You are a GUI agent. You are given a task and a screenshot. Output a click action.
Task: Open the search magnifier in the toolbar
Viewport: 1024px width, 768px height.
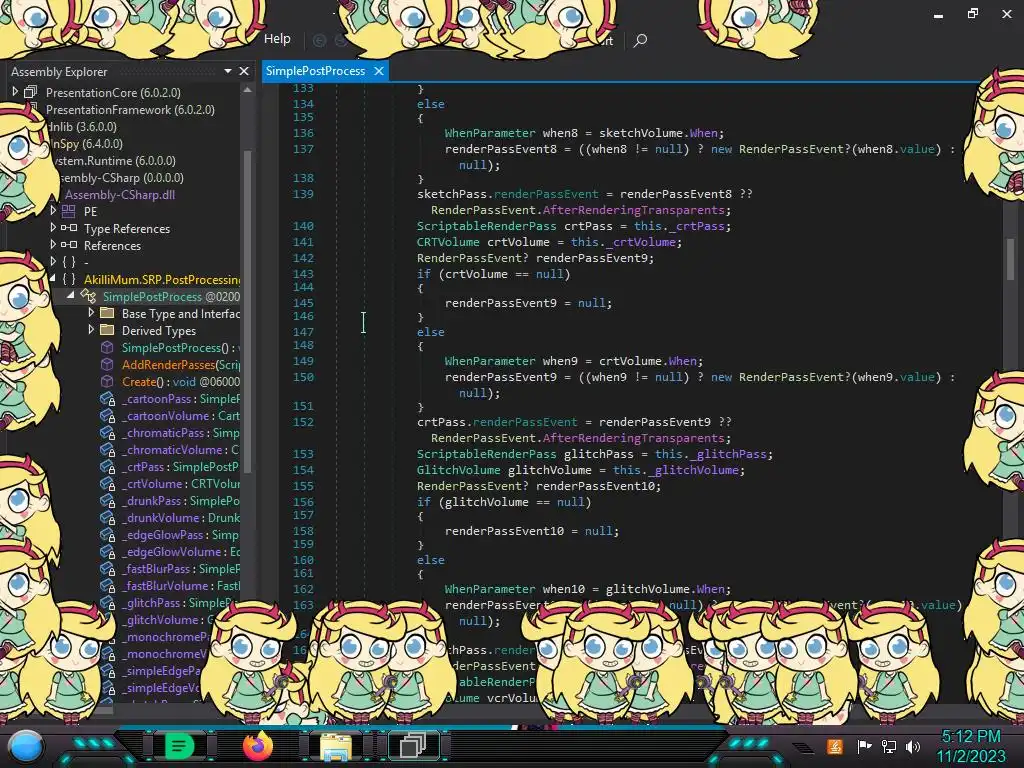coord(640,40)
